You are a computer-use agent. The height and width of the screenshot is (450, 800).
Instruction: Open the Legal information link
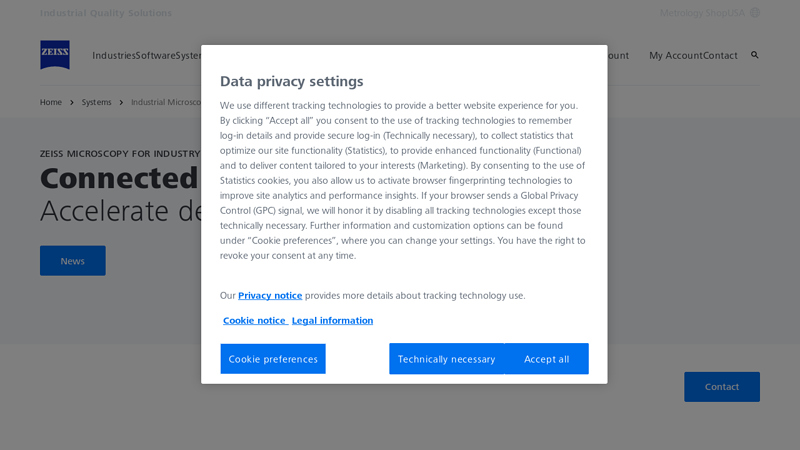pos(332,321)
